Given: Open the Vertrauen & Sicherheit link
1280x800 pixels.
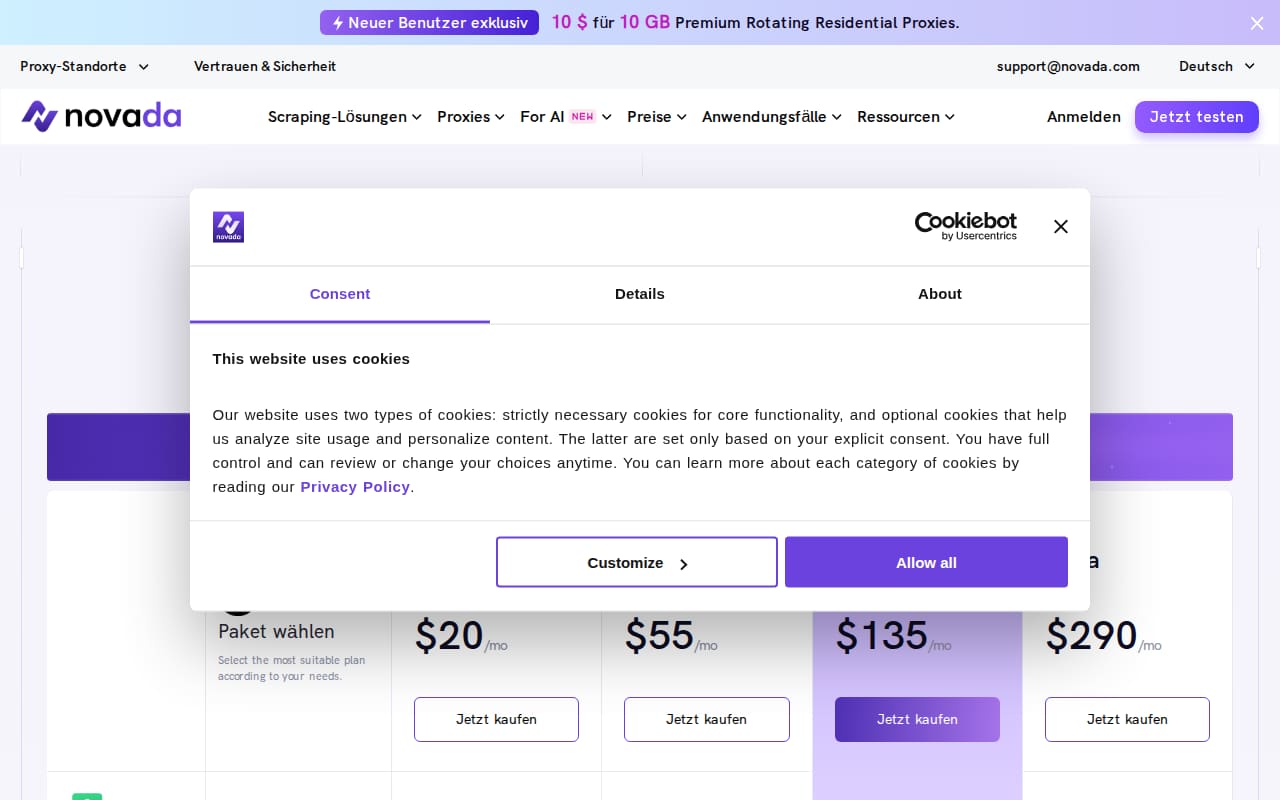Looking at the screenshot, I should coord(265,66).
